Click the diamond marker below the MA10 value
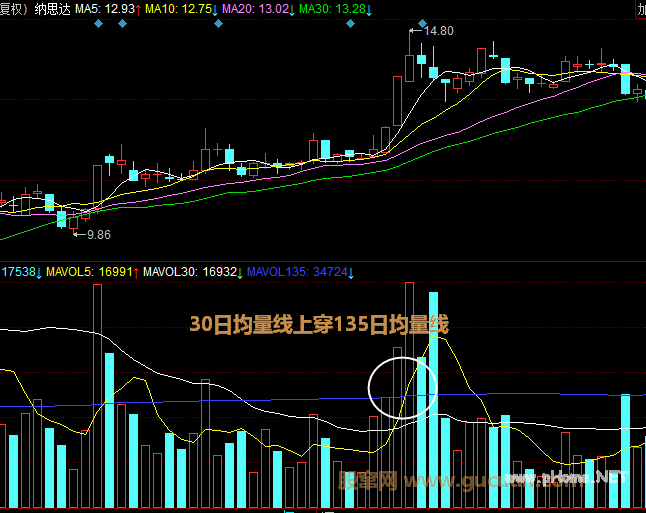646x513 pixels. 218,24
